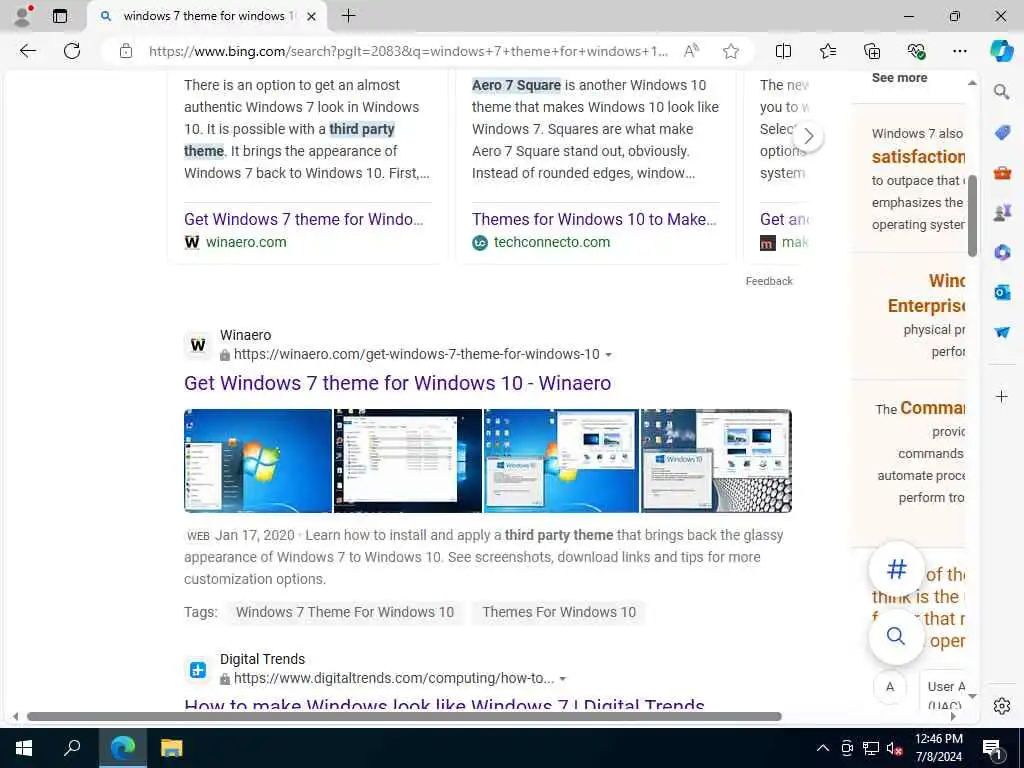Open sidebar Drop paper plane icon
Viewport: 1024px width, 768px height.
1002,332
